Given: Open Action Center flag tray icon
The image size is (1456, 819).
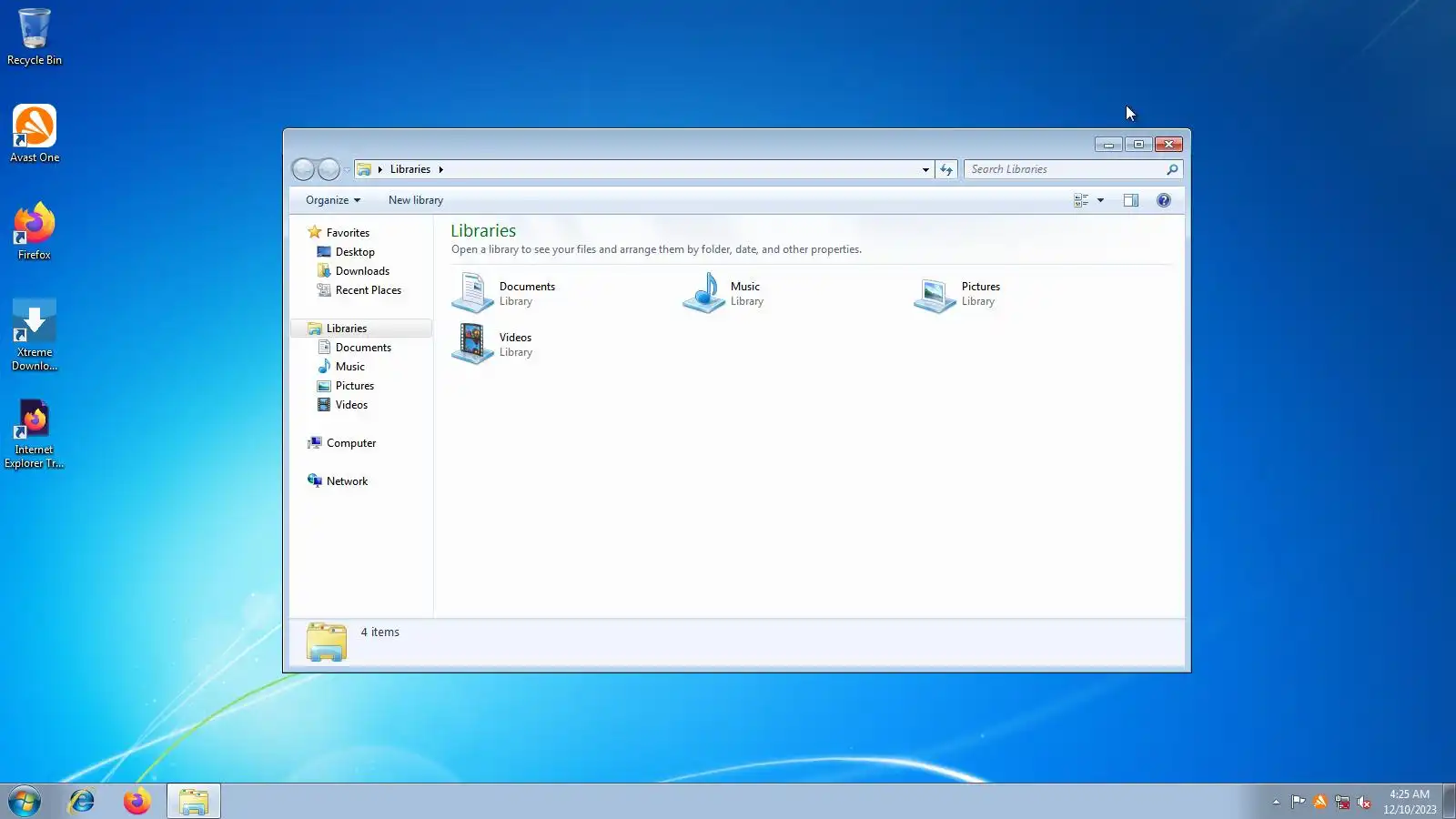Looking at the screenshot, I should (x=1298, y=802).
